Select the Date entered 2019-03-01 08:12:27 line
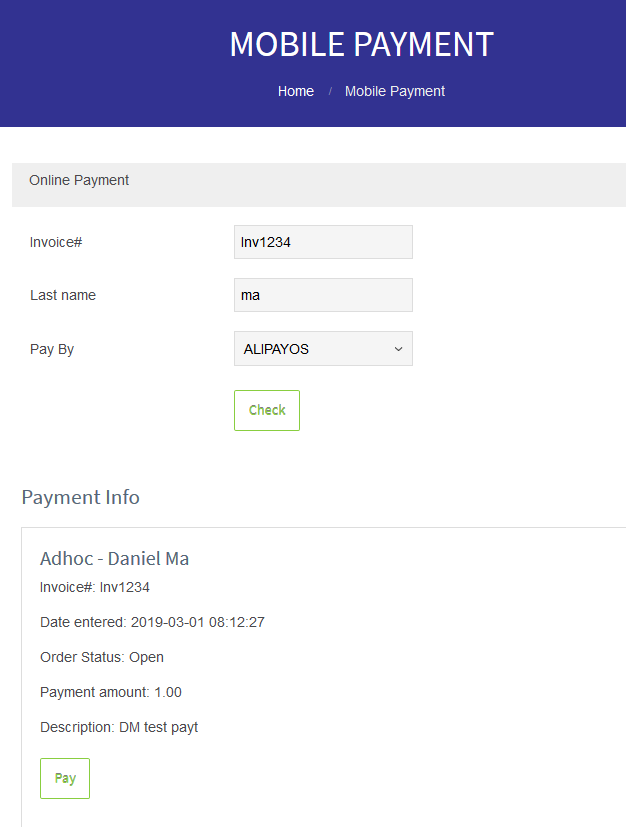 click(x=152, y=622)
